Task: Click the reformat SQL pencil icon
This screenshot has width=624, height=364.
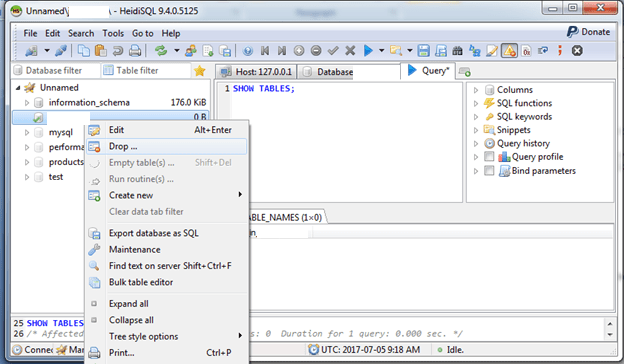Action: 492,51
